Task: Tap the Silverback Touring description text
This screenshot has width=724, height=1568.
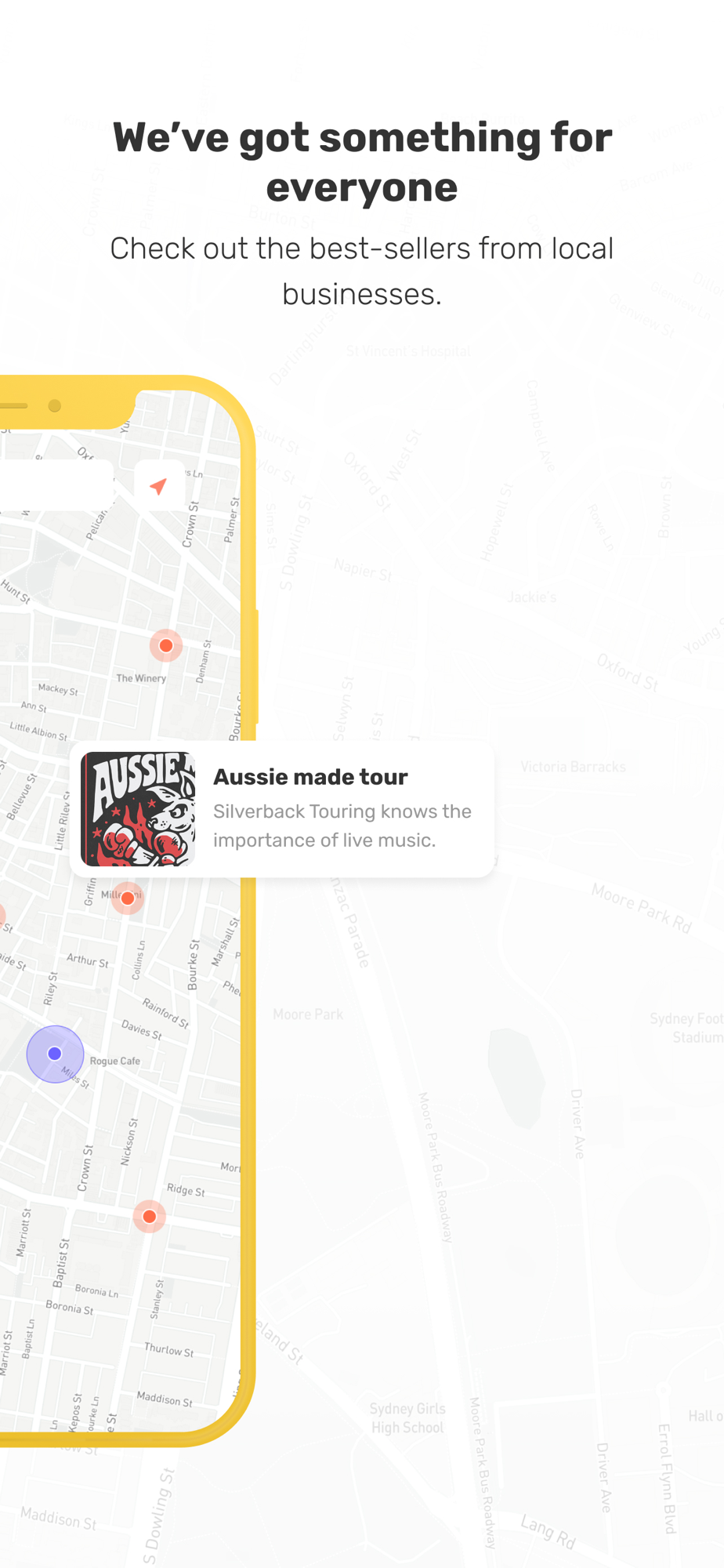Action: tap(342, 826)
